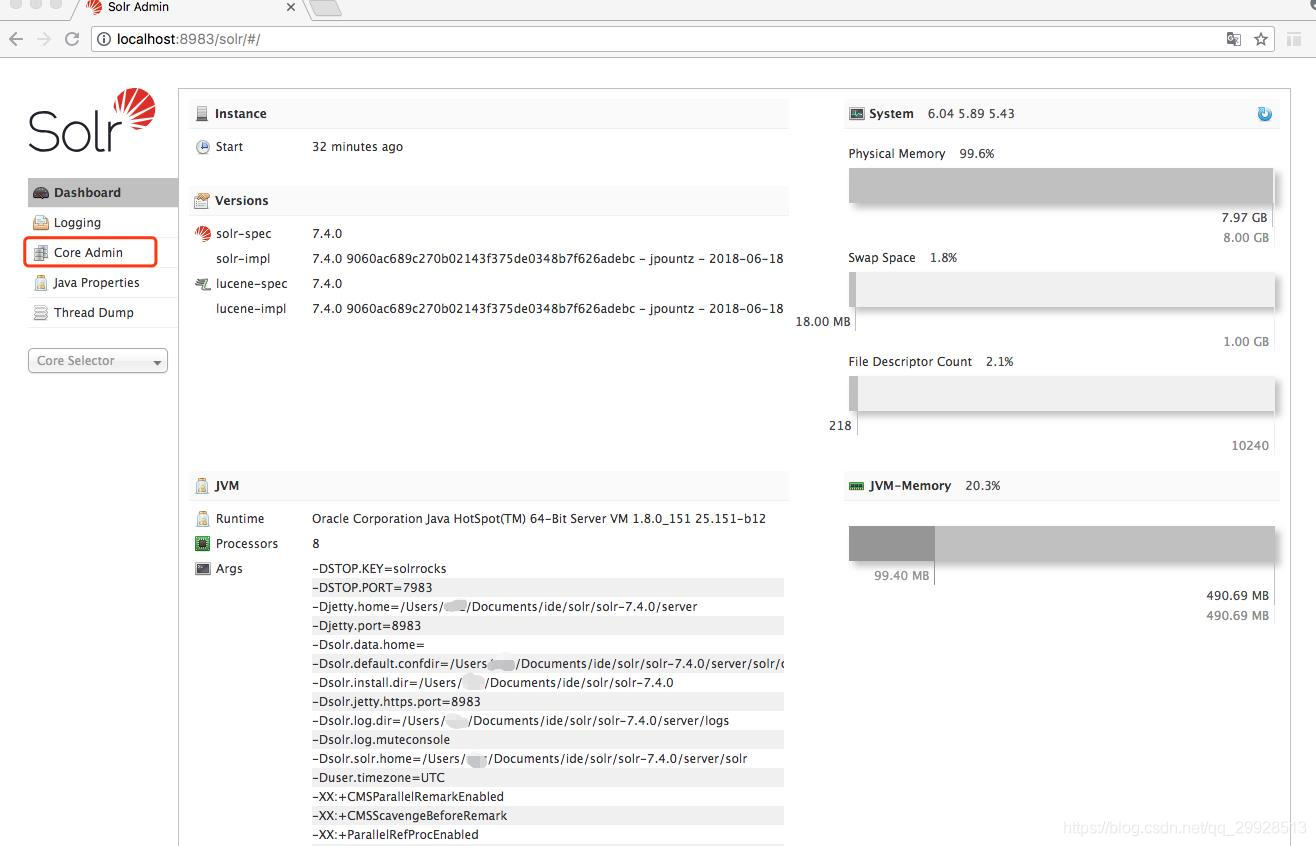Click the Thread Dump icon
Image resolution: width=1316 pixels, height=846 pixels.
tap(40, 313)
